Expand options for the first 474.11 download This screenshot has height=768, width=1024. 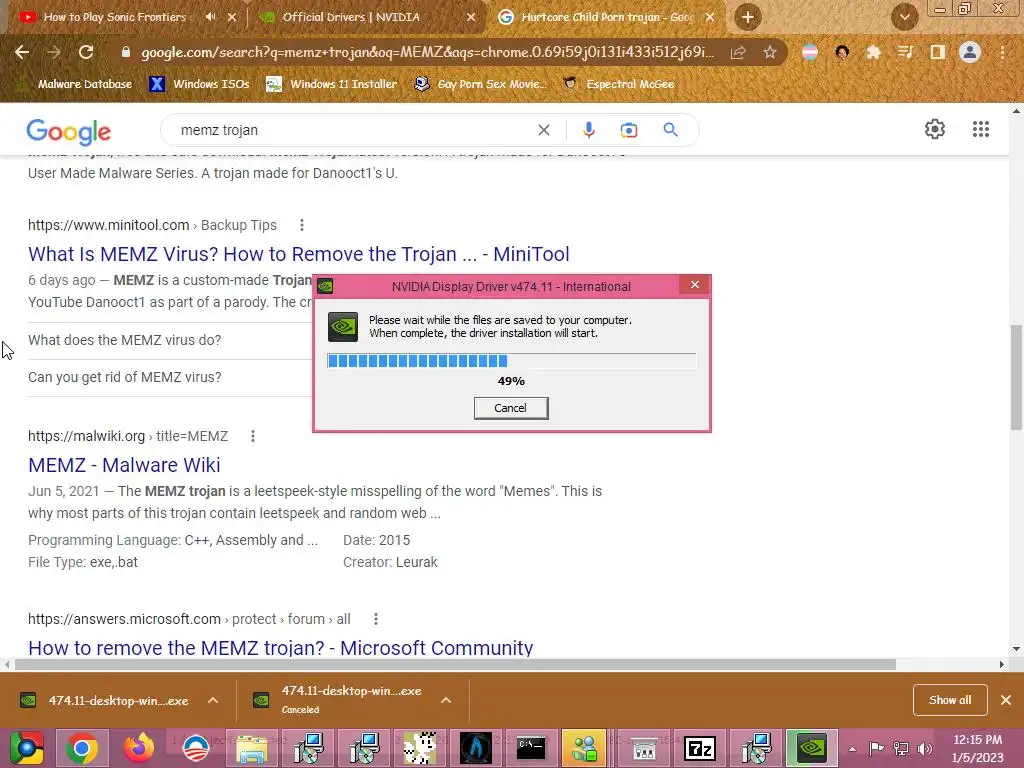point(213,700)
